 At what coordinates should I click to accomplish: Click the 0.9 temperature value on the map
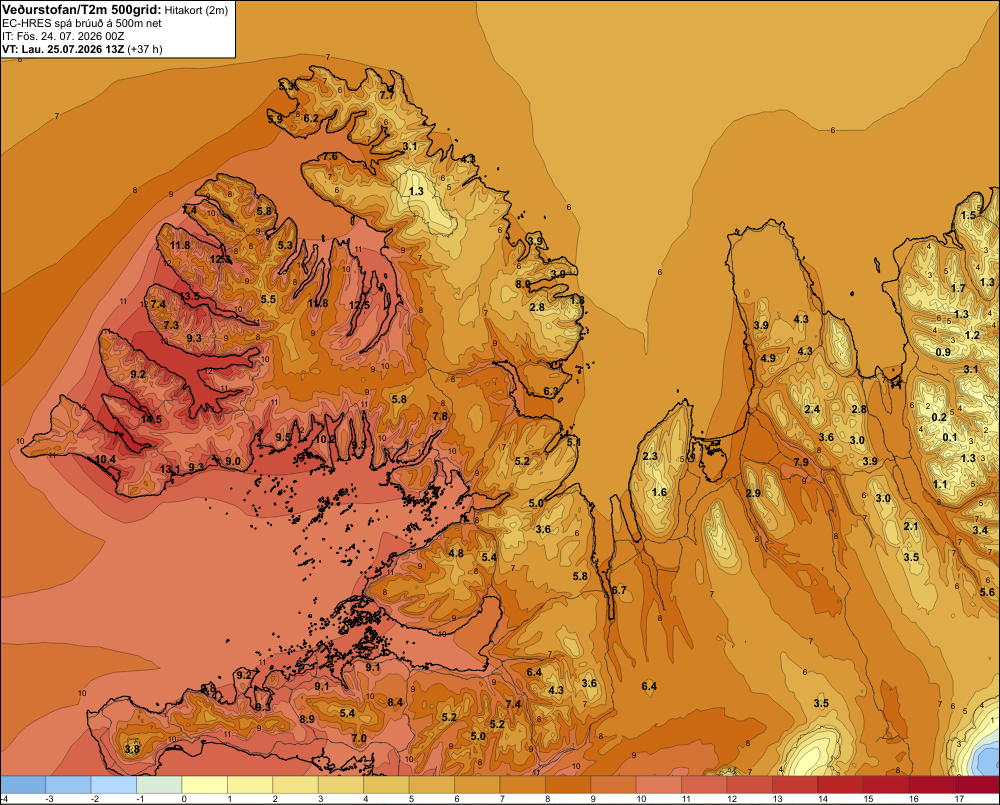point(943,352)
